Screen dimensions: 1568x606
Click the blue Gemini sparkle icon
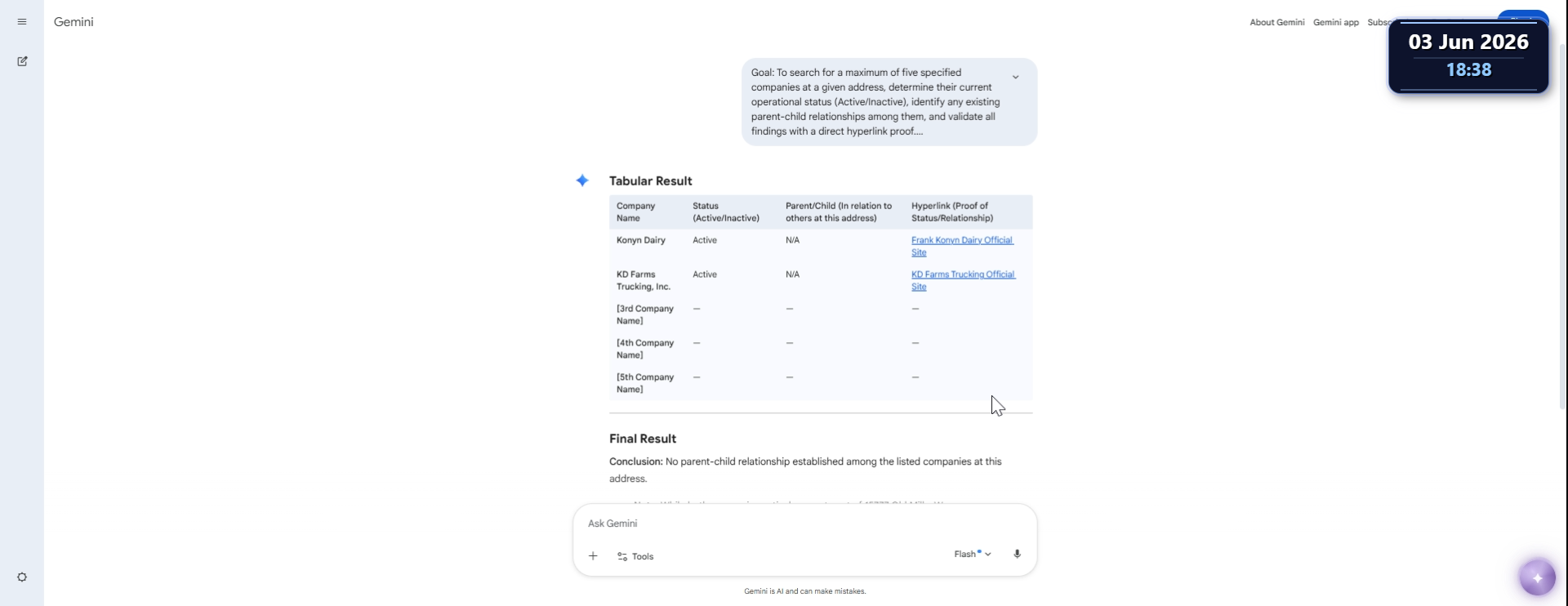pyautogui.click(x=582, y=180)
